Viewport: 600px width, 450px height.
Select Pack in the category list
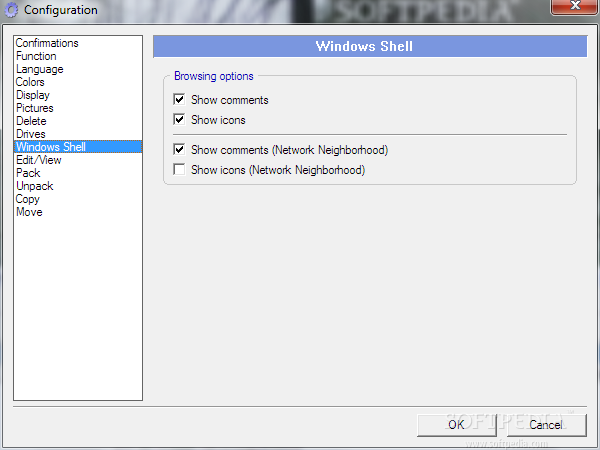point(78,173)
